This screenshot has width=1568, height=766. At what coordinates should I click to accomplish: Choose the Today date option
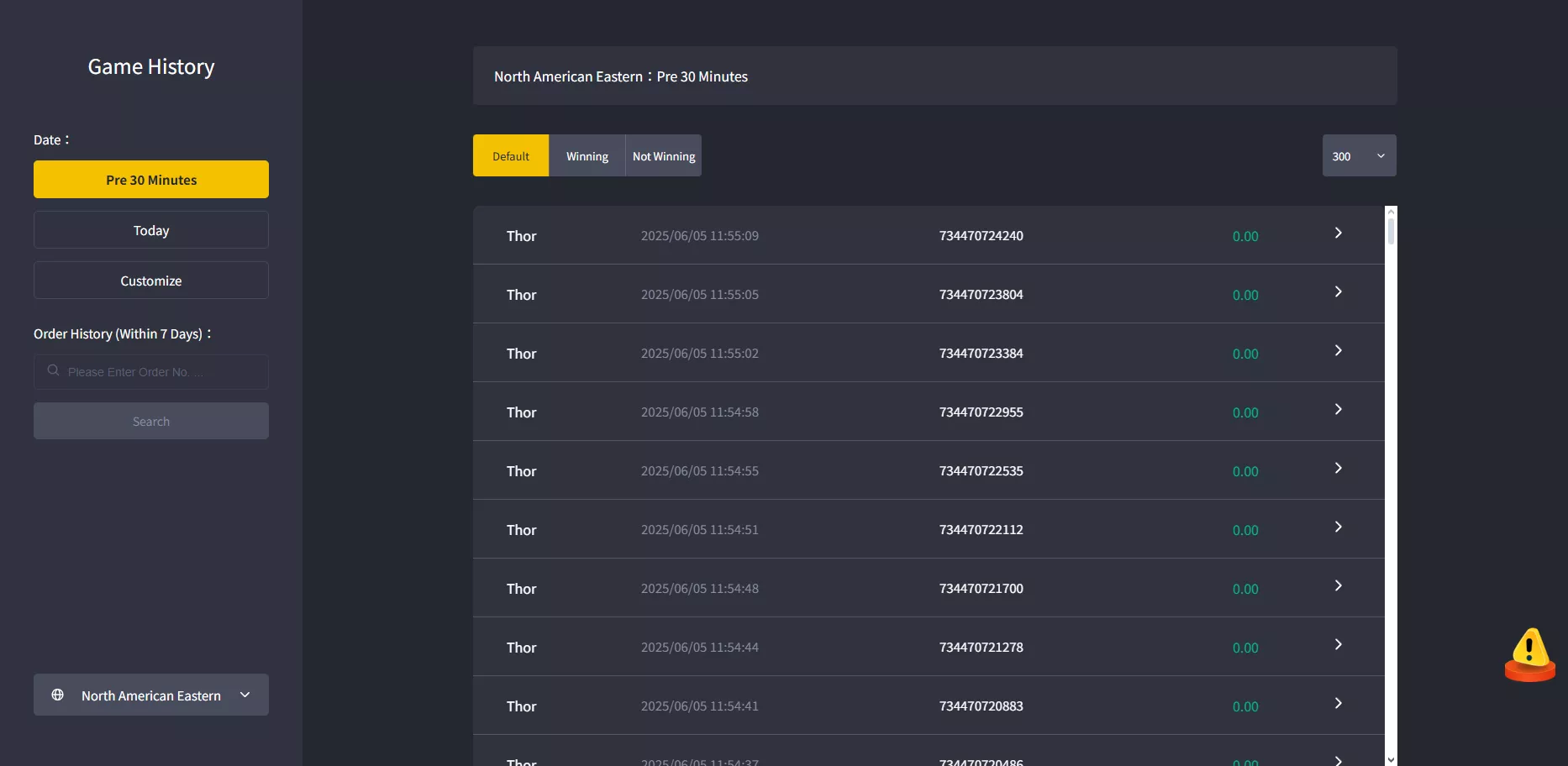tap(151, 230)
